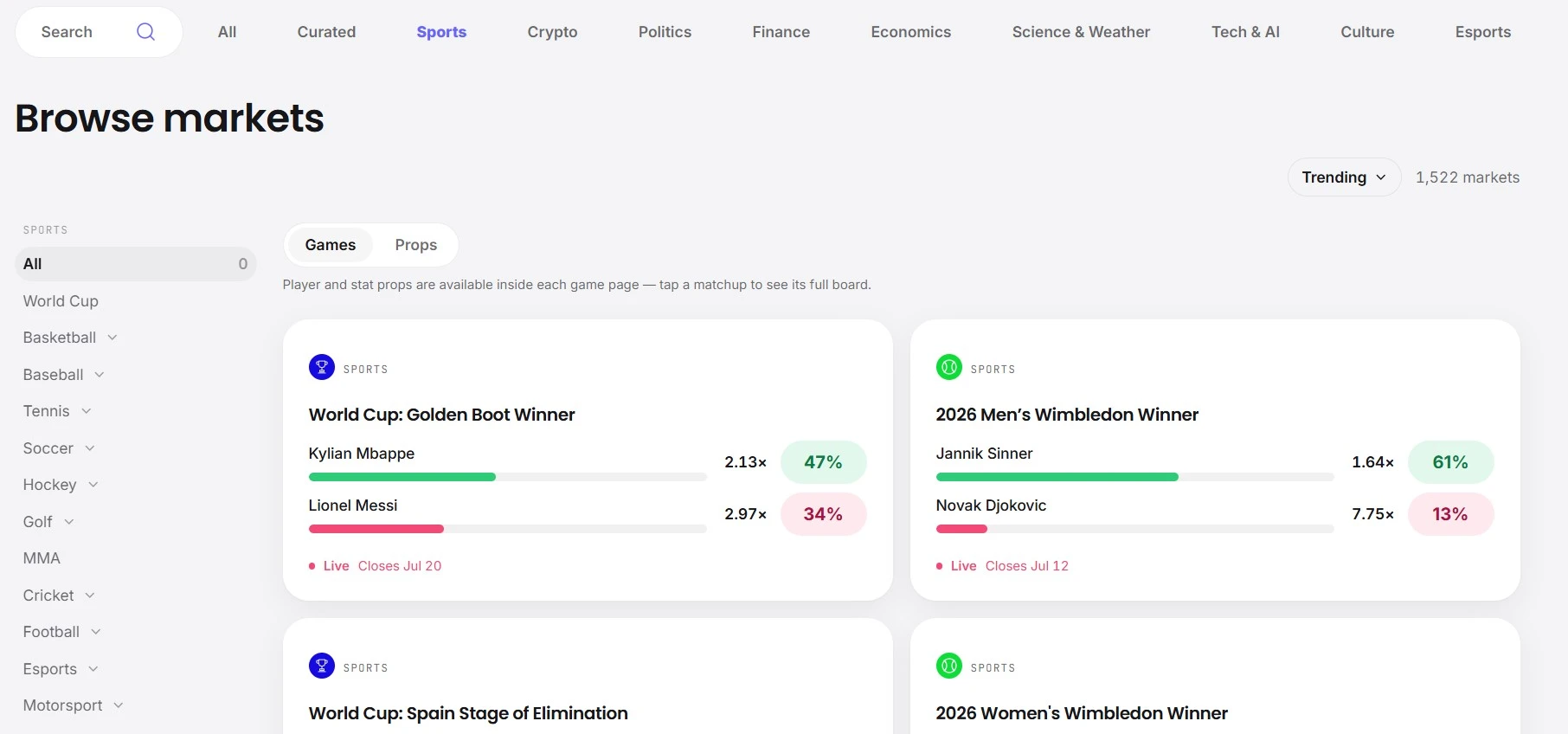Click tennis ball icon on Women's Wimbledon card
The height and width of the screenshot is (734, 1568).
pos(949,666)
